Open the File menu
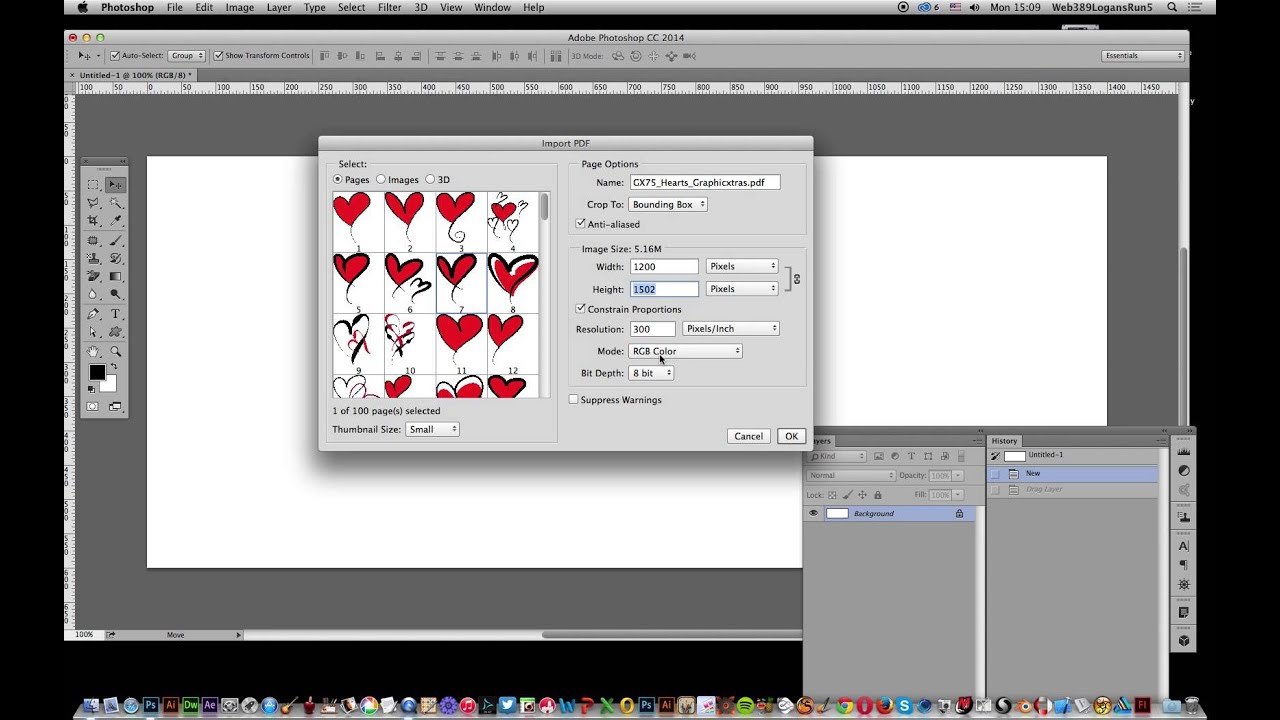The width and height of the screenshot is (1280, 720). [174, 8]
